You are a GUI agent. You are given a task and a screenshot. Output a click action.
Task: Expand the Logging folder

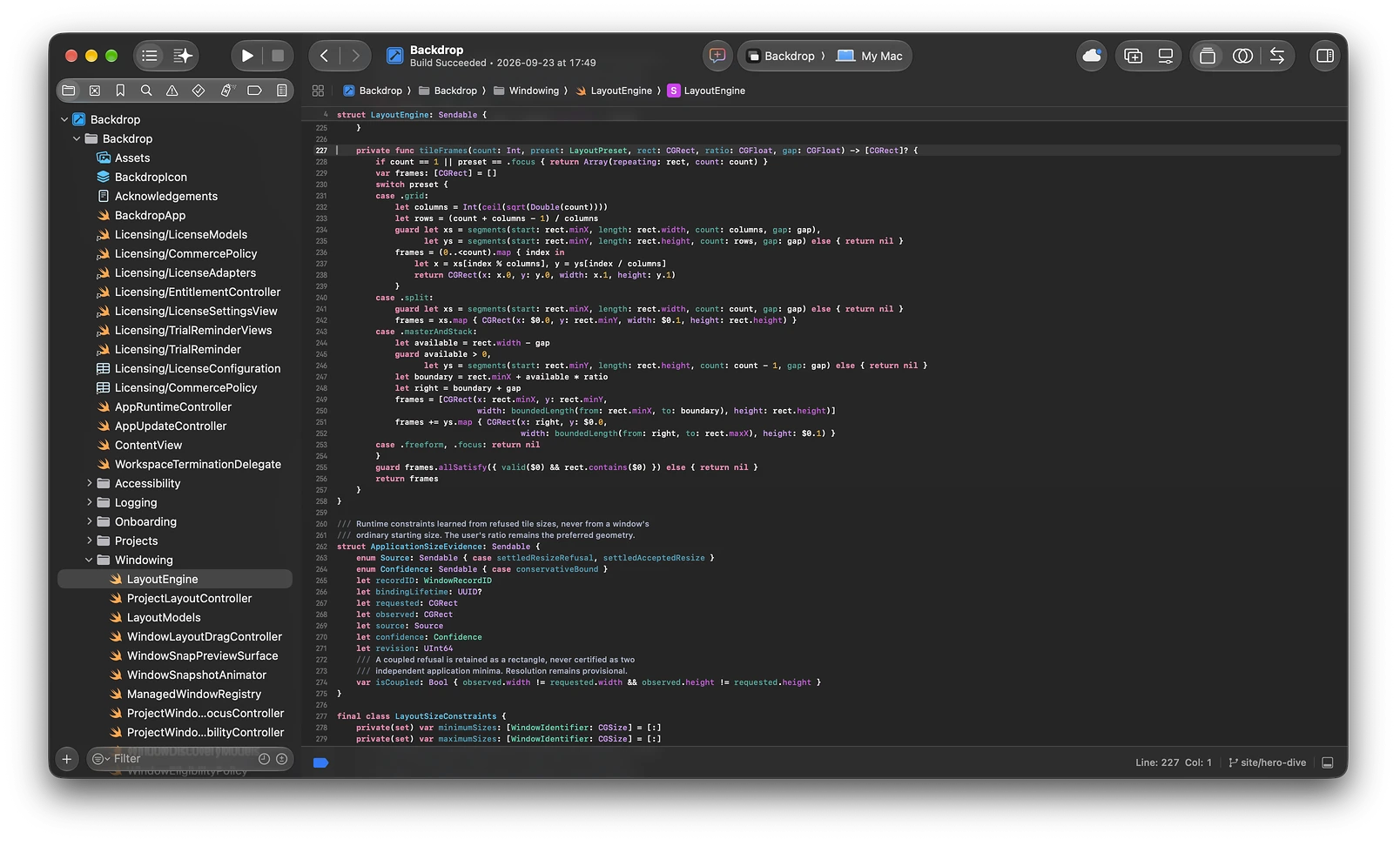89,503
